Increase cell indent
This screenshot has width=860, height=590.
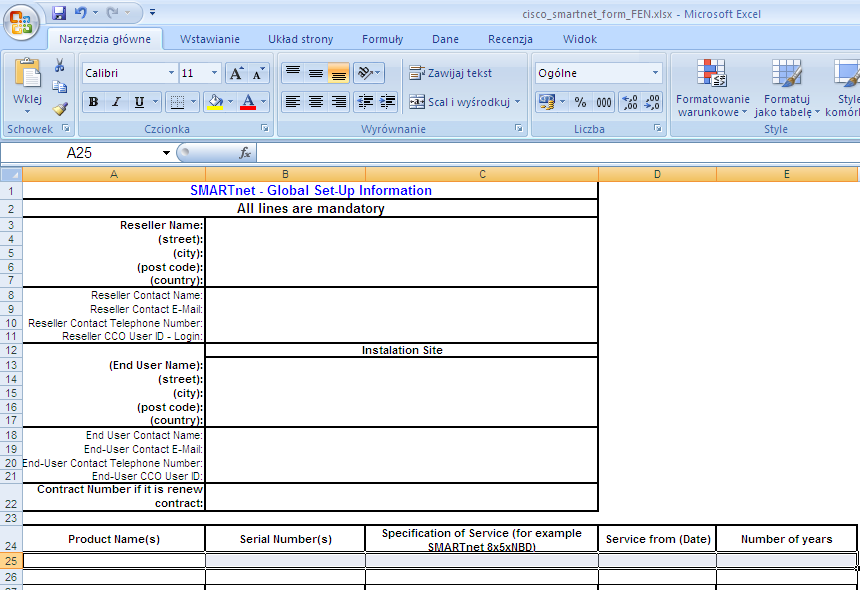(x=387, y=102)
